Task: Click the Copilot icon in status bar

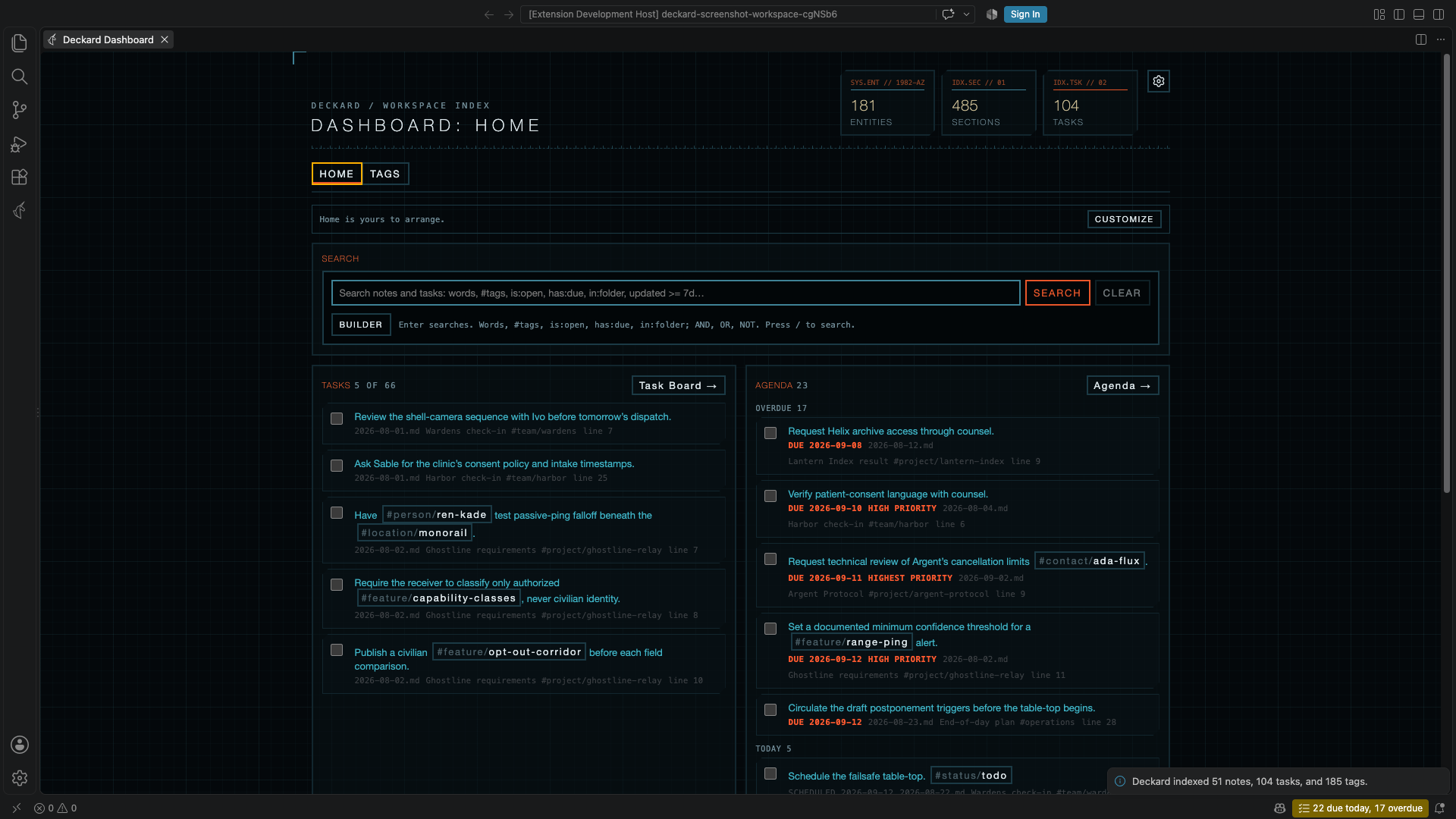Action: pos(1279,808)
